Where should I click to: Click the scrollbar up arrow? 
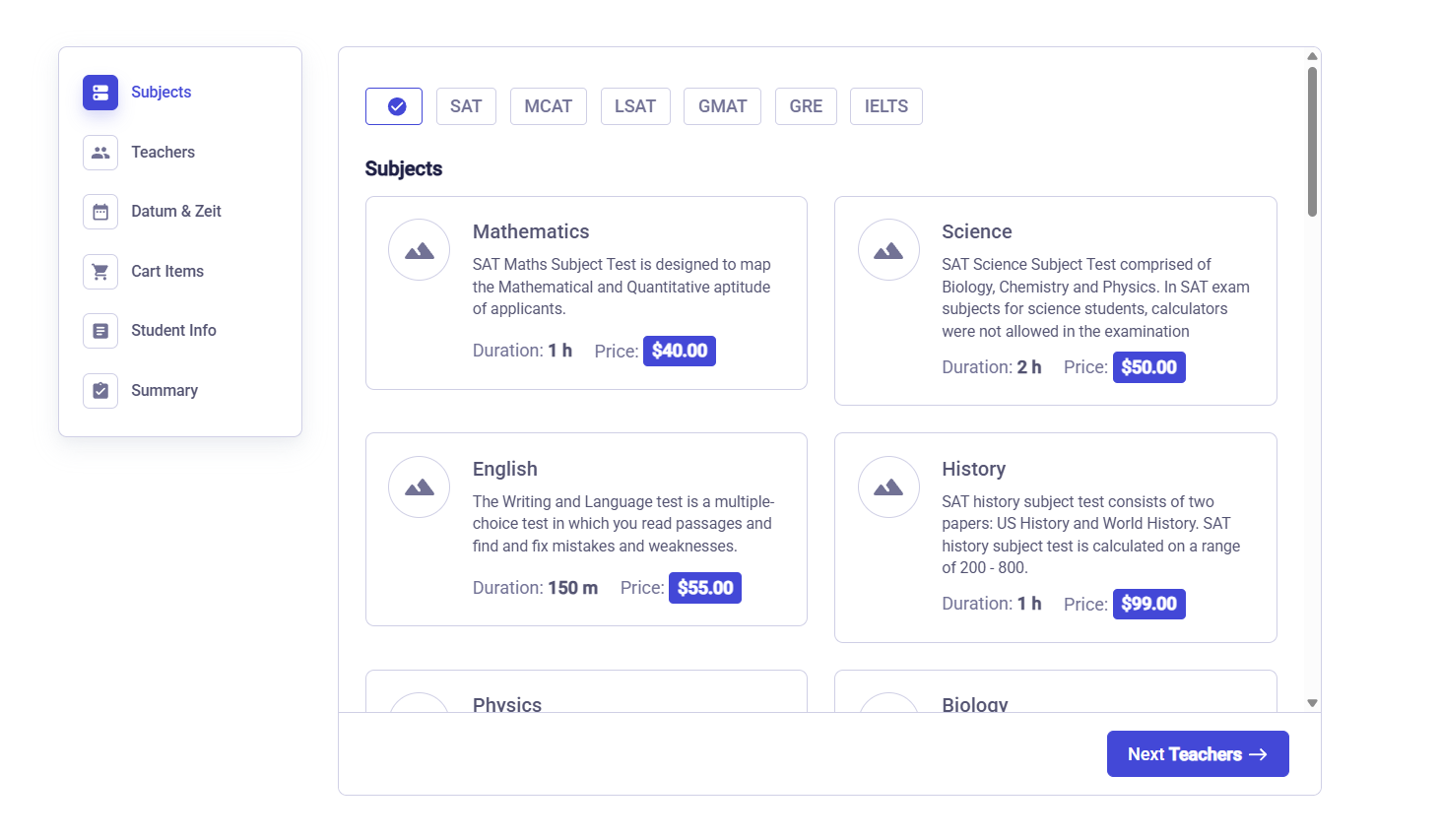pos(1312,56)
